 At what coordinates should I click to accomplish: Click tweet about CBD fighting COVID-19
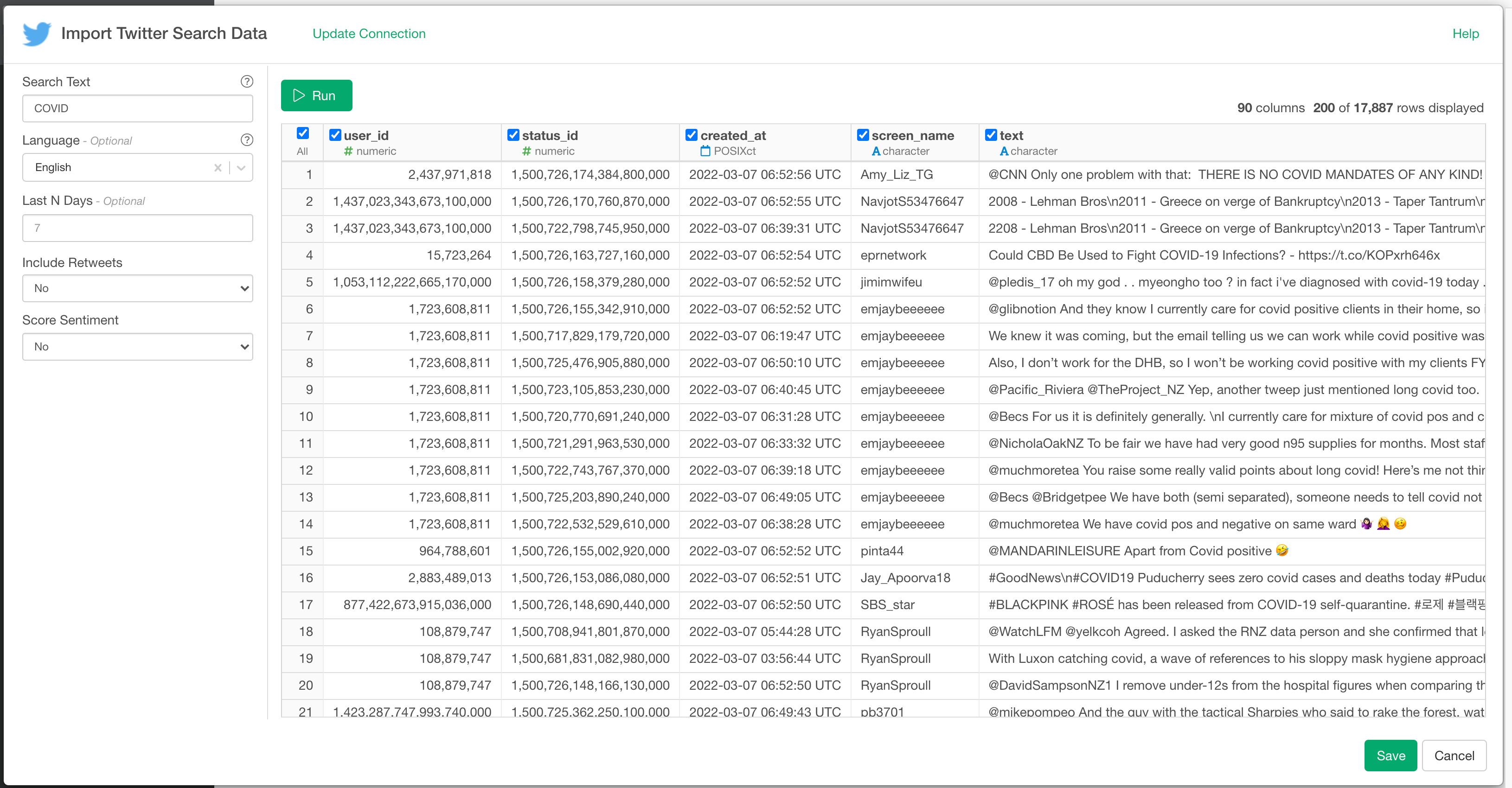1214,255
